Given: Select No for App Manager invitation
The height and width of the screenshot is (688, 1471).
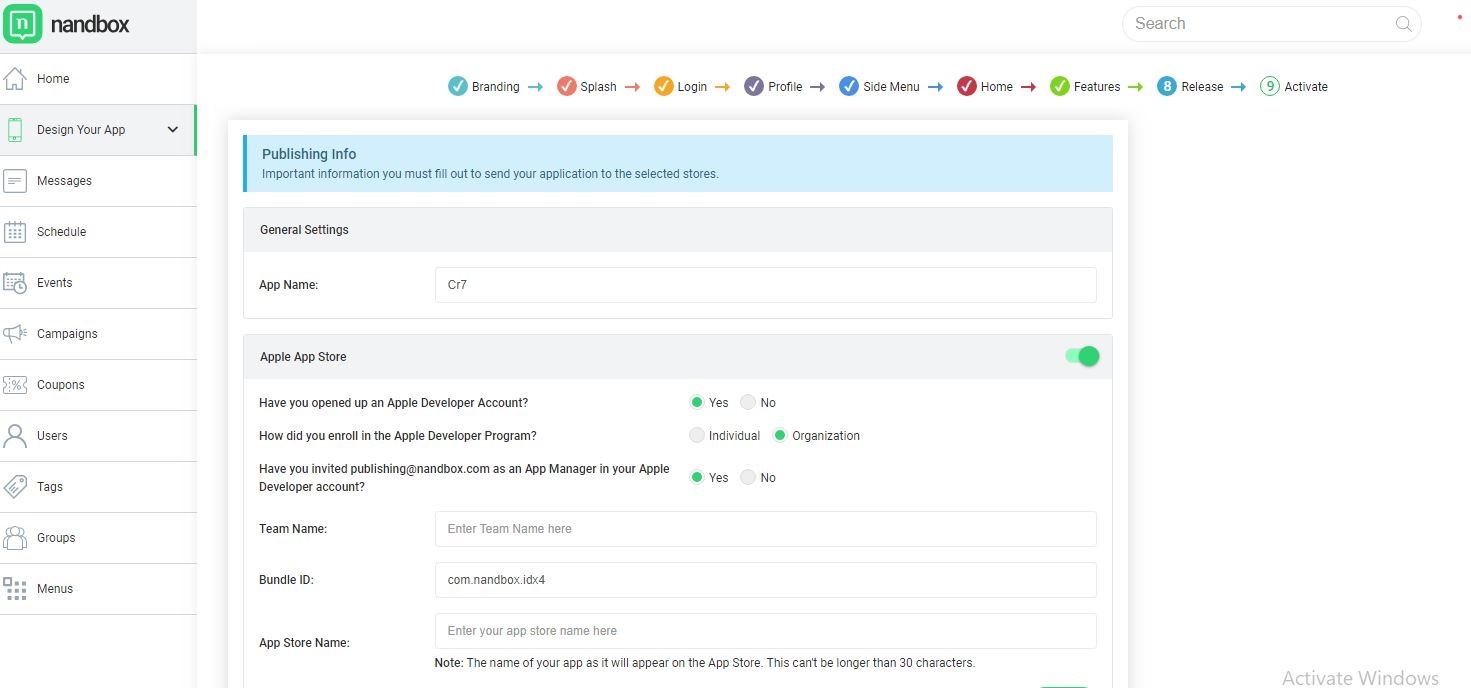Looking at the screenshot, I should pyautogui.click(x=748, y=478).
